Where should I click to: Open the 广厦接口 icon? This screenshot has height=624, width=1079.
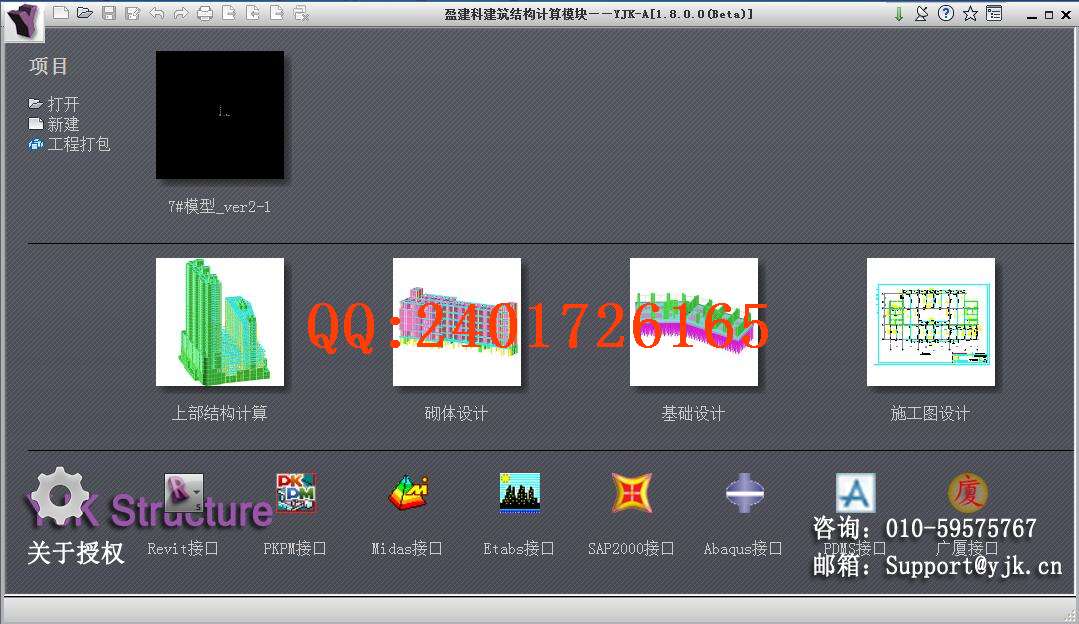[968, 493]
